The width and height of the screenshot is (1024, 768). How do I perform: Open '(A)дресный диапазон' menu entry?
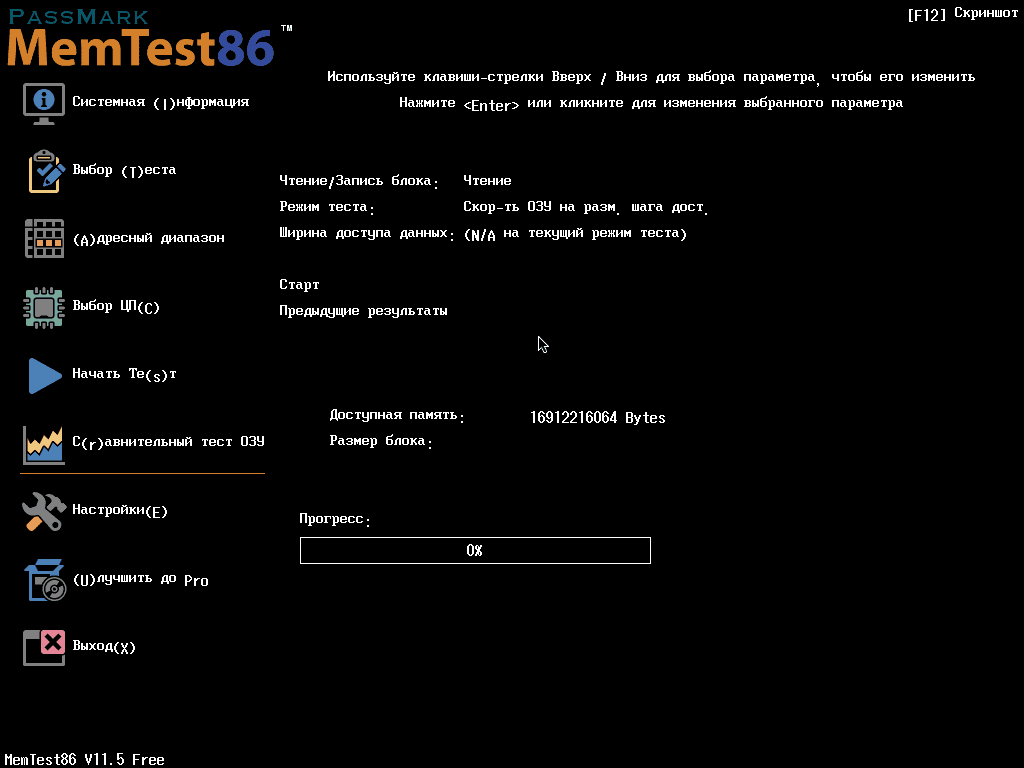tap(148, 238)
